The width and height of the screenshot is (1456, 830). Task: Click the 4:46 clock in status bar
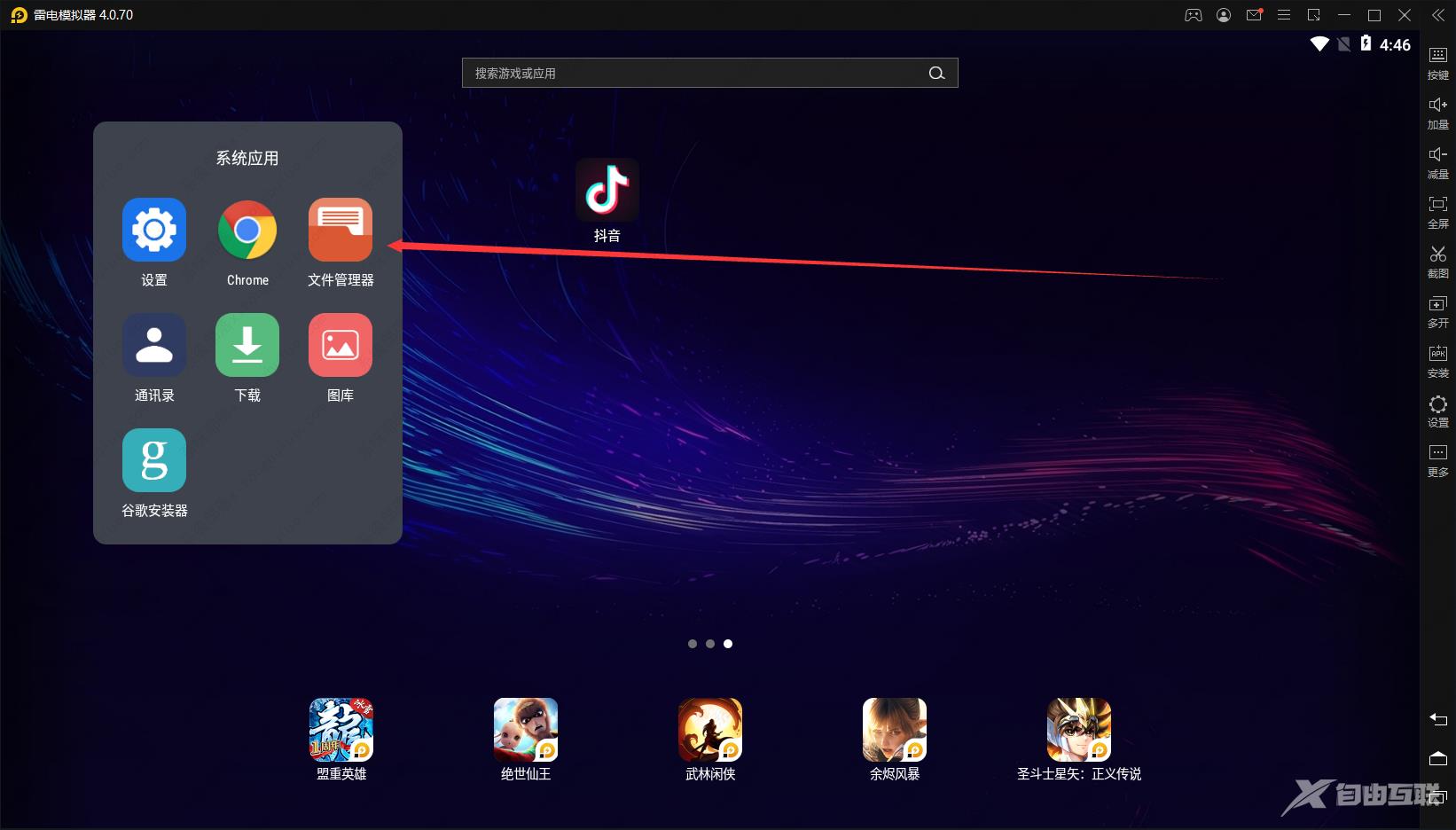coord(1395,44)
